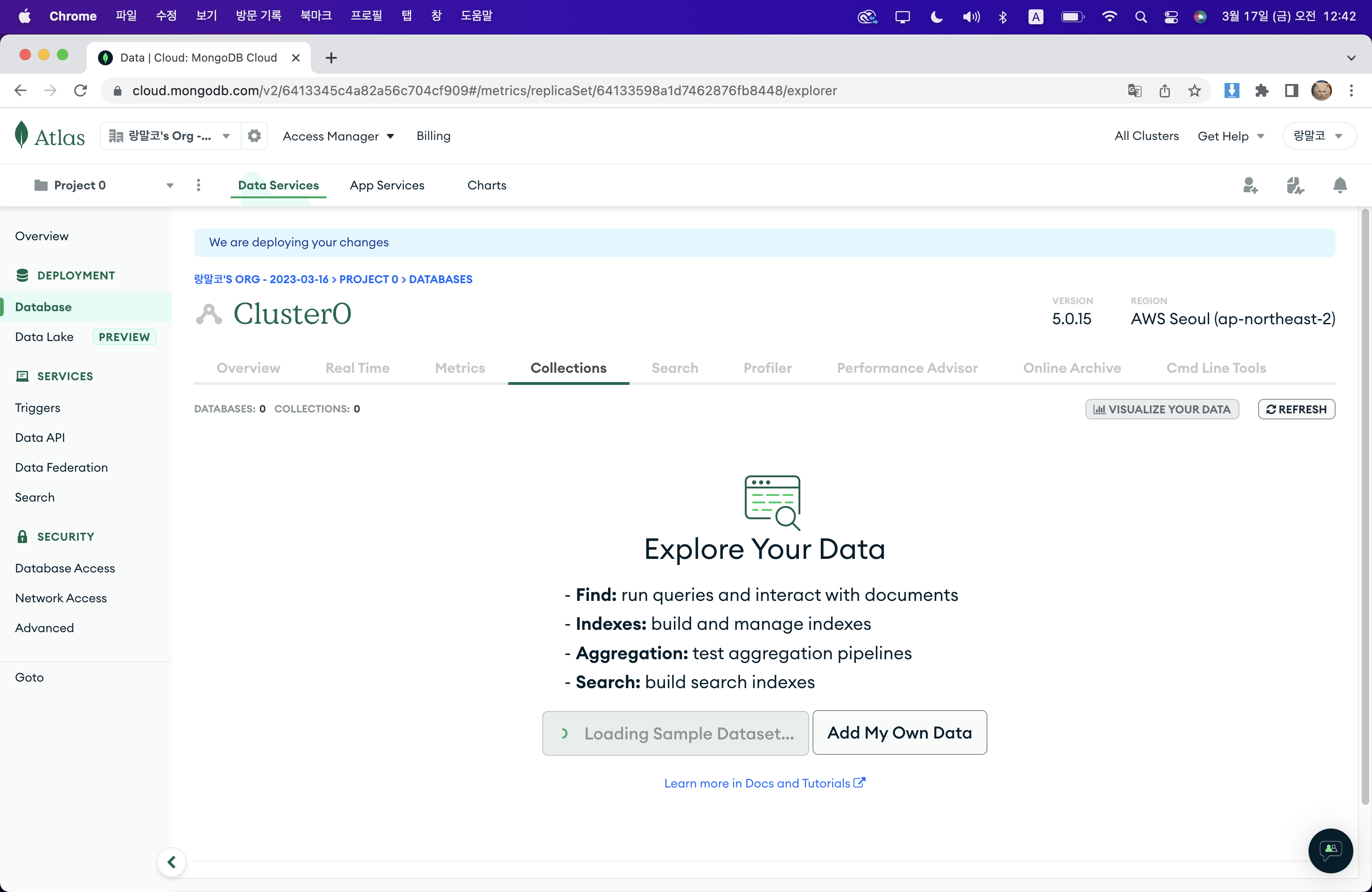Open the Search tab in cluster tabs
The image size is (1372, 892).
coord(674,368)
